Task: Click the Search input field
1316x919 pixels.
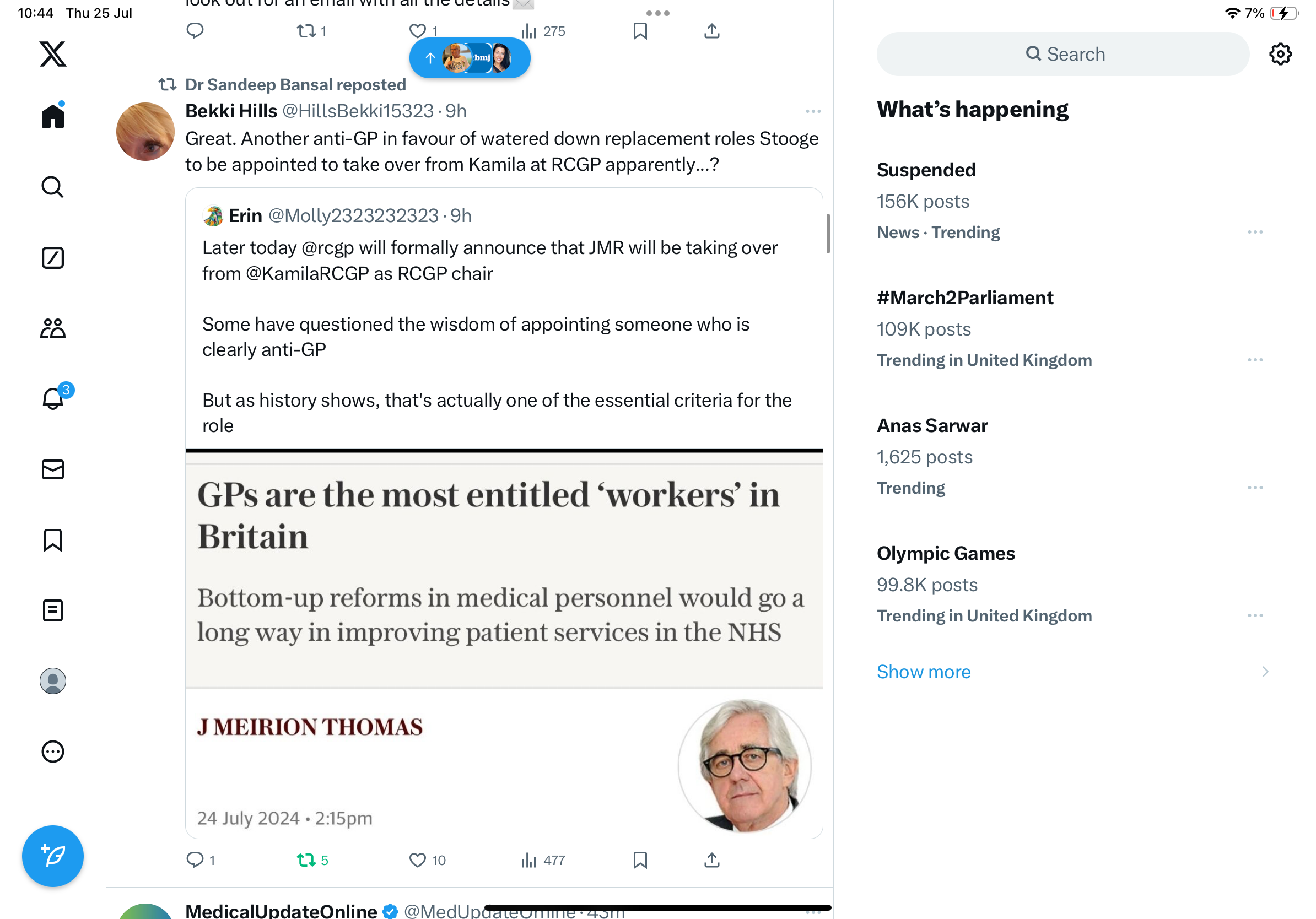Action: [x=1062, y=54]
